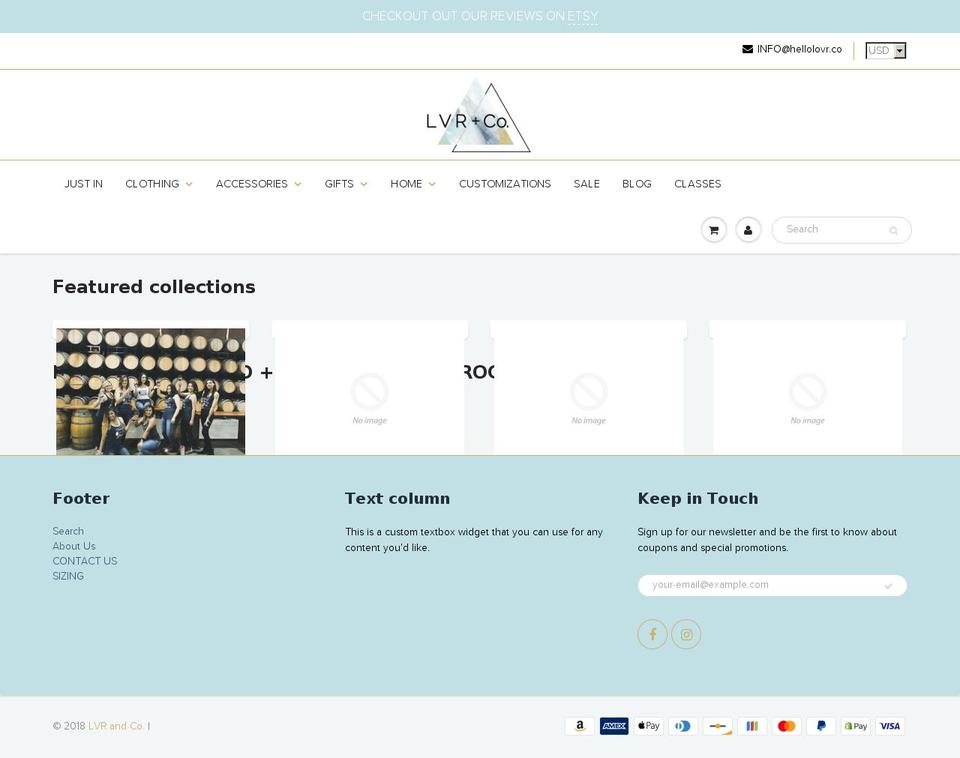
Task: Click the user account icon
Action: [748, 230]
